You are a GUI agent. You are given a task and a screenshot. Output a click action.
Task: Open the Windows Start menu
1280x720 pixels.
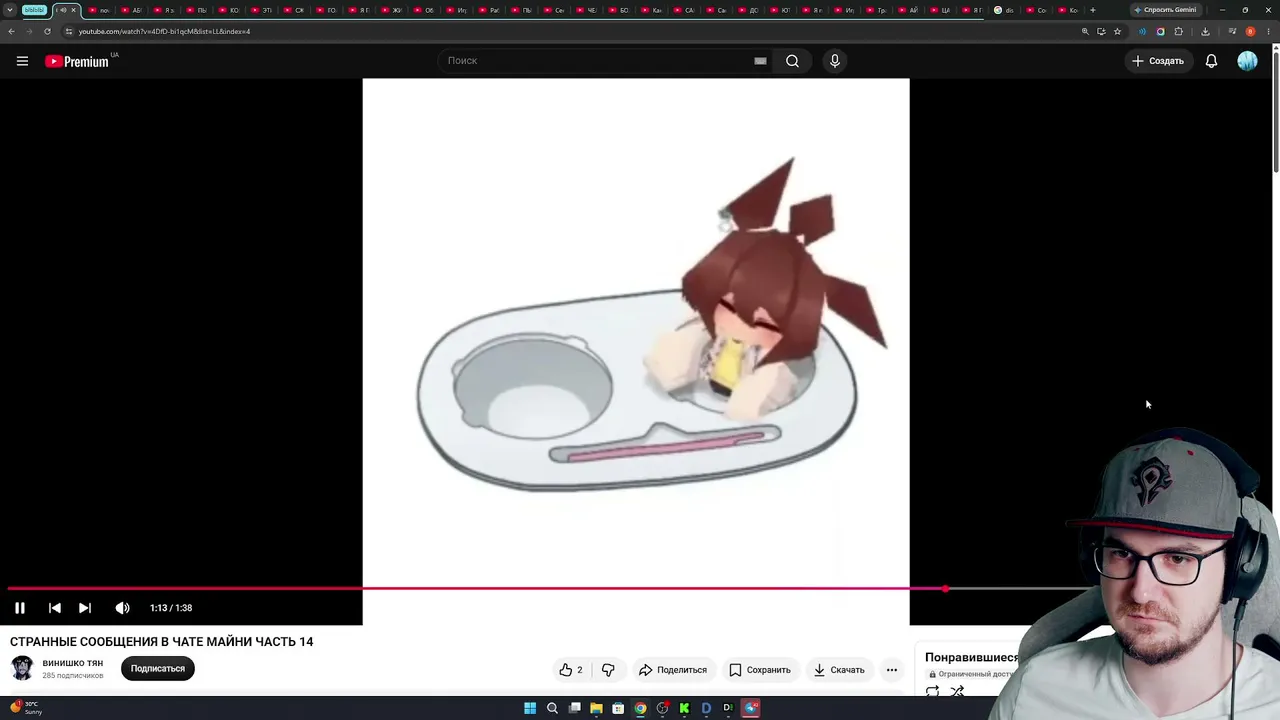click(530, 708)
